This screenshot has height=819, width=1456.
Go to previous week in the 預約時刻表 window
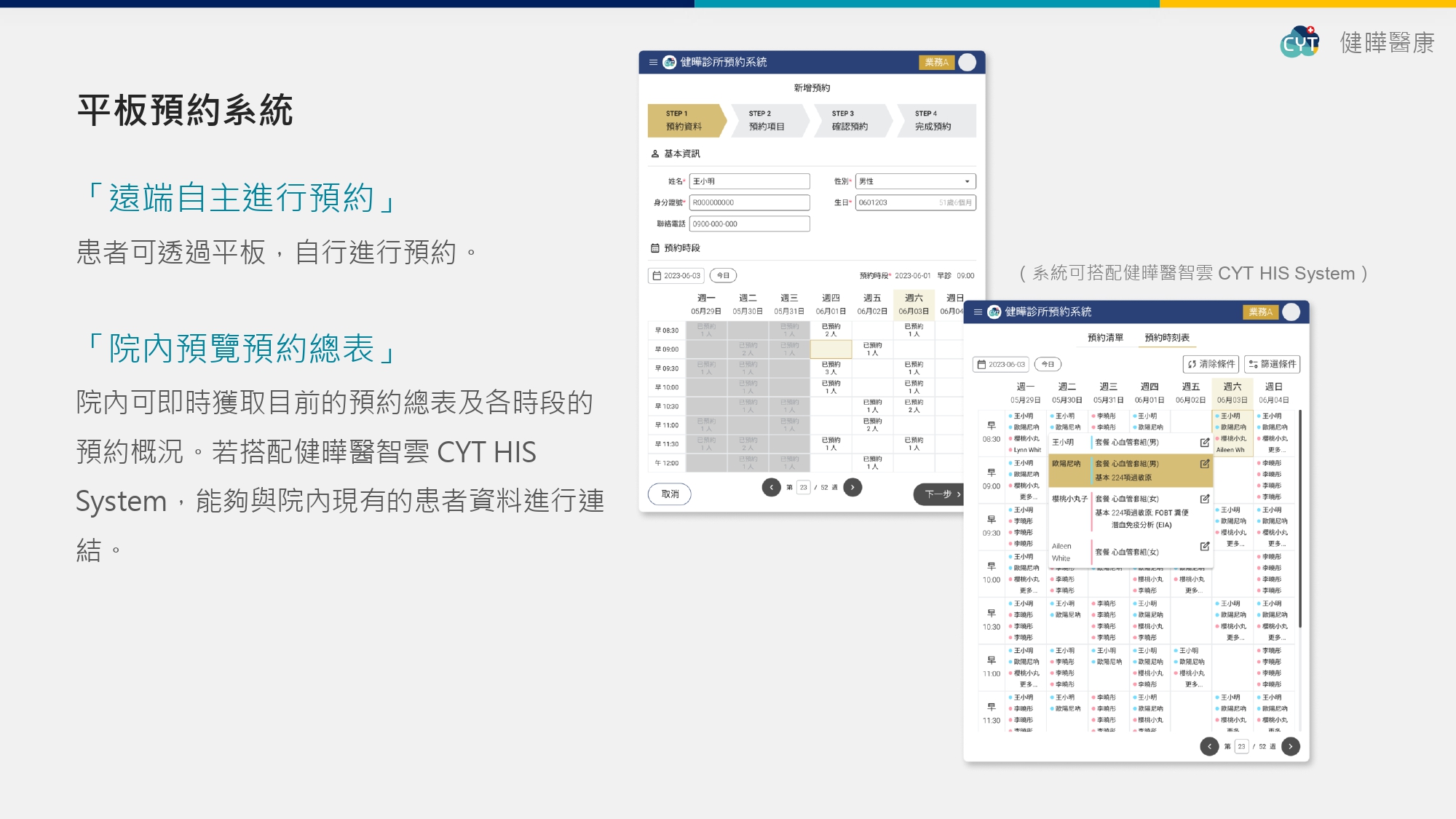click(x=1209, y=746)
